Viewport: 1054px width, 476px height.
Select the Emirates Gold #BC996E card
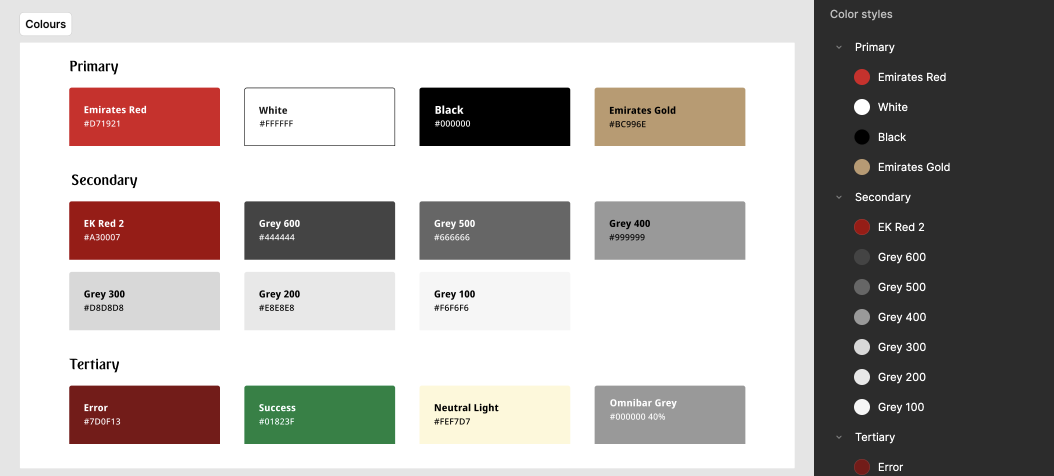670,116
